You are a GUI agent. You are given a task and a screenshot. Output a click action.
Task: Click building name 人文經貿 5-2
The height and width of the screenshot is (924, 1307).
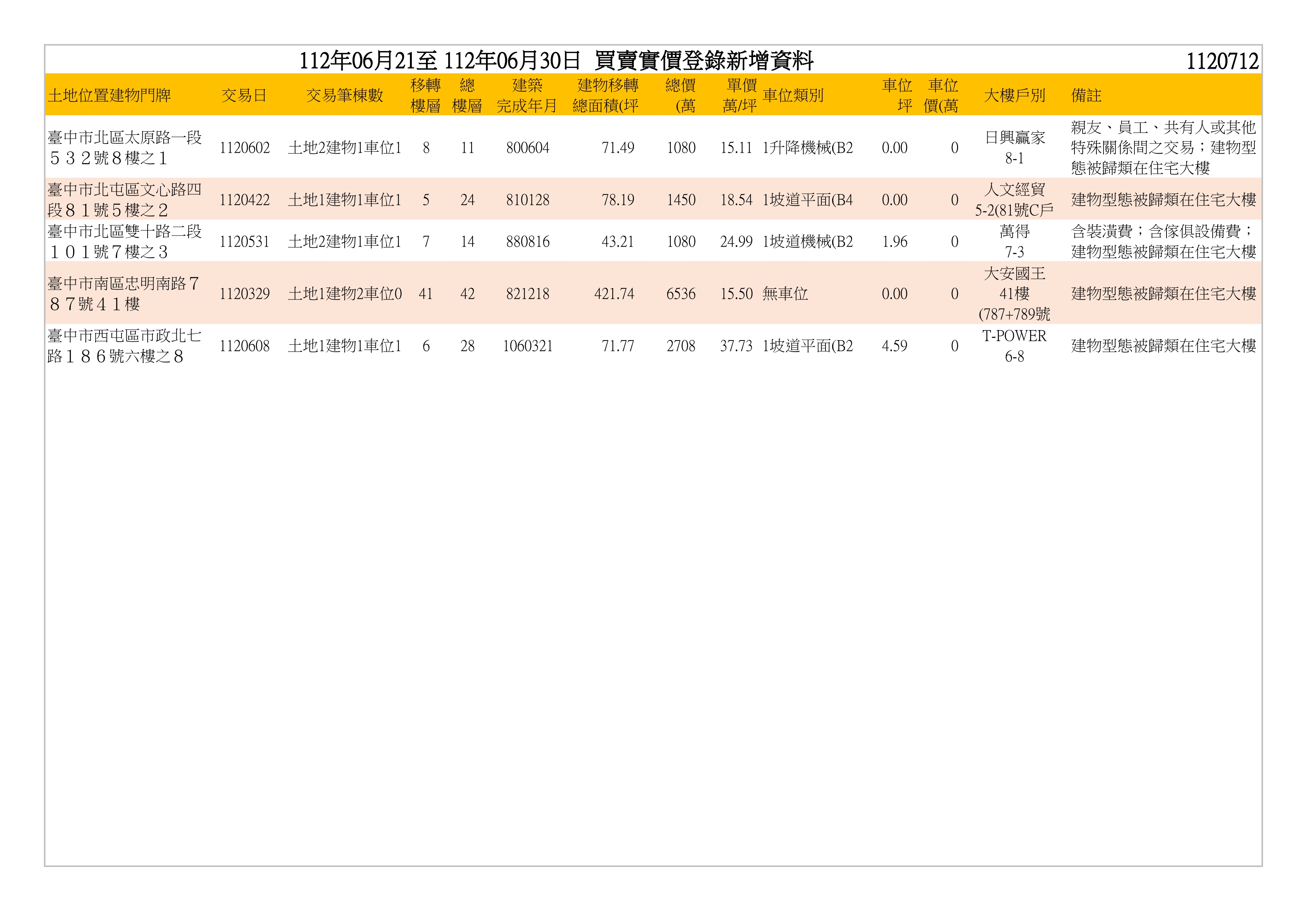point(1014,200)
